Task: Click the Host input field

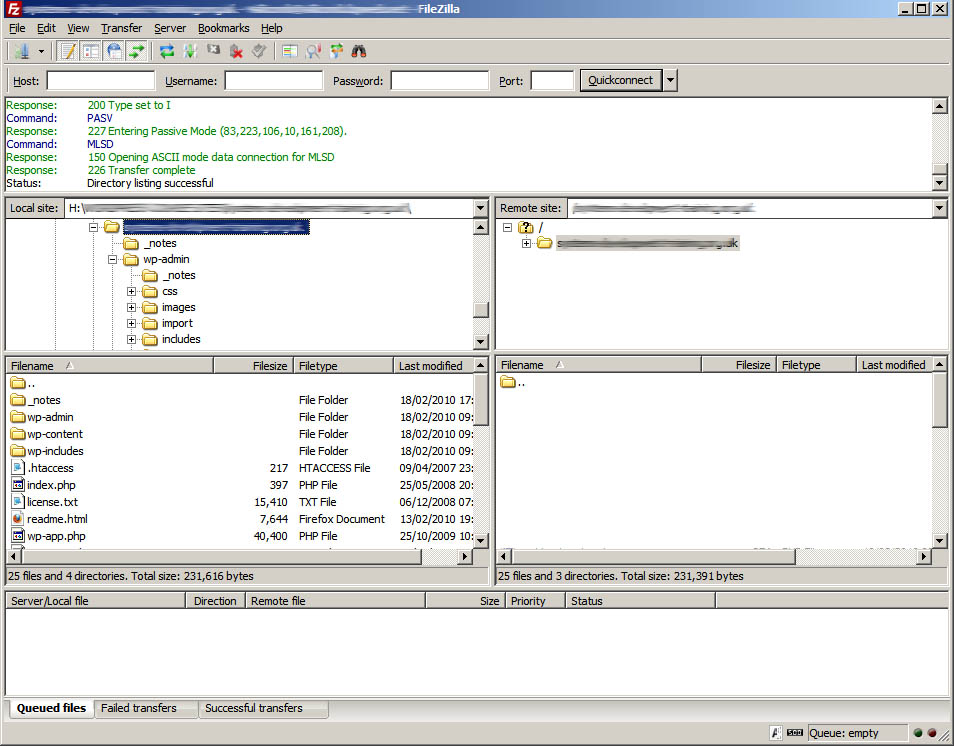Action: (x=101, y=81)
